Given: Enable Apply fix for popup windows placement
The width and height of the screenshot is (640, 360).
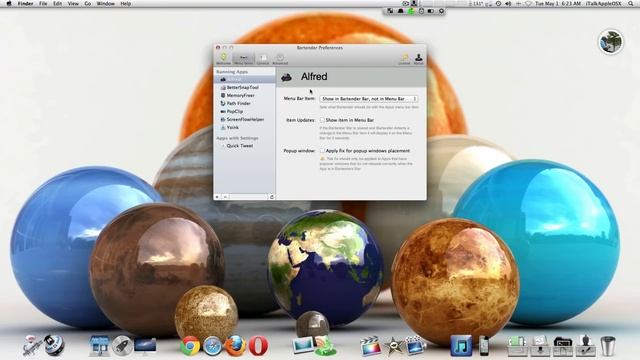Looking at the screenshot, I should (322, 151).
